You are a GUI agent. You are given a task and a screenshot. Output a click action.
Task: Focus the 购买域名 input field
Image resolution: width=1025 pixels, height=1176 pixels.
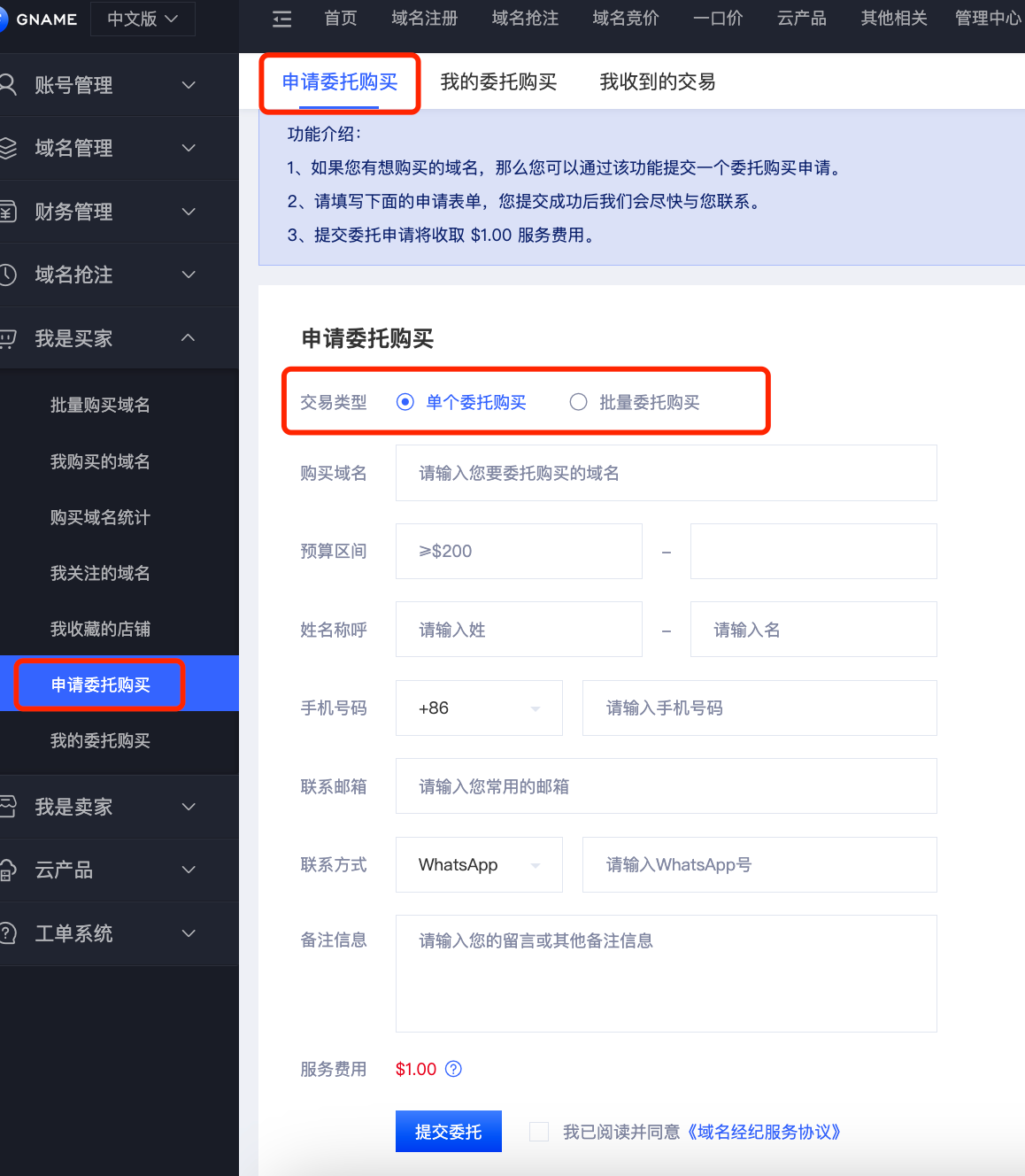pos(666,473)
